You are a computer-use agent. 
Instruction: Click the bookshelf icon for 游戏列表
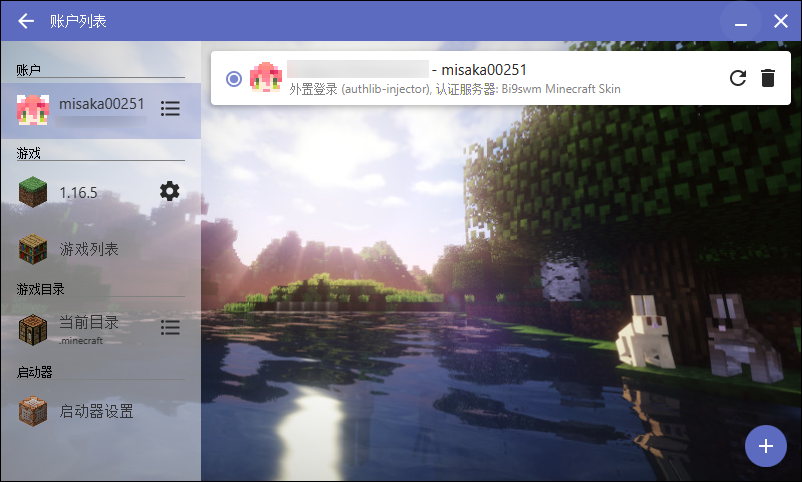pyautogui.click(x=33, y=249)
